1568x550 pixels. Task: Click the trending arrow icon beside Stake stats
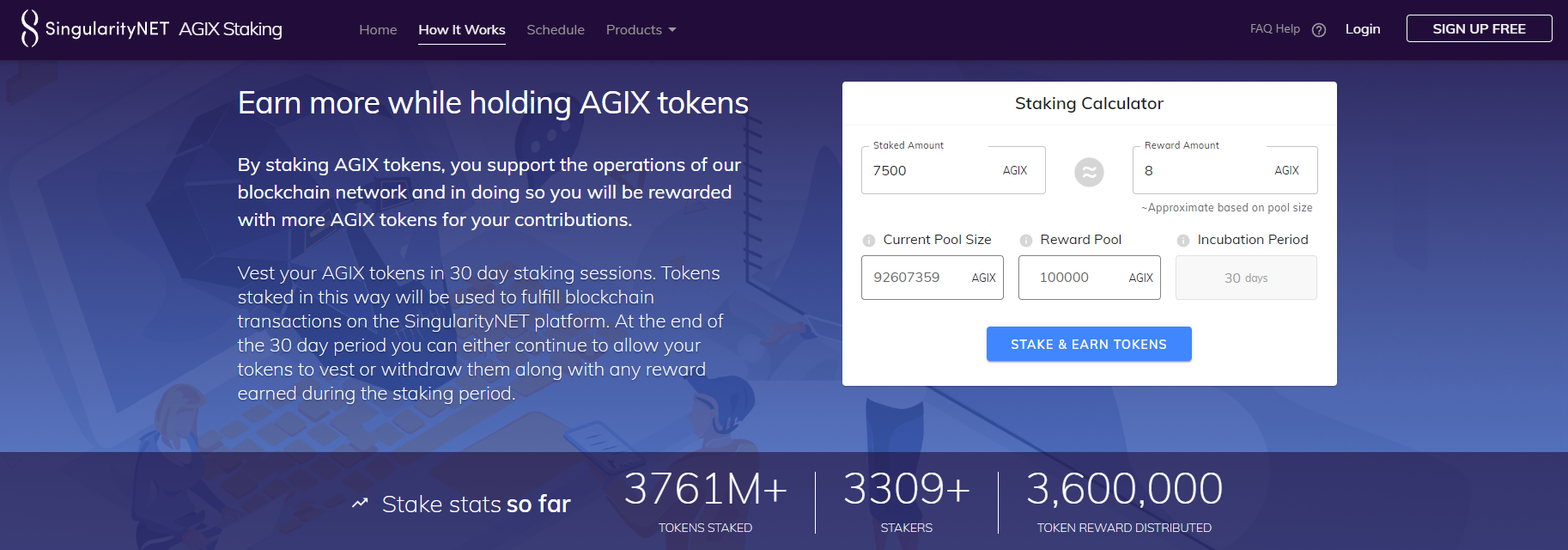(x=360, y=503)
